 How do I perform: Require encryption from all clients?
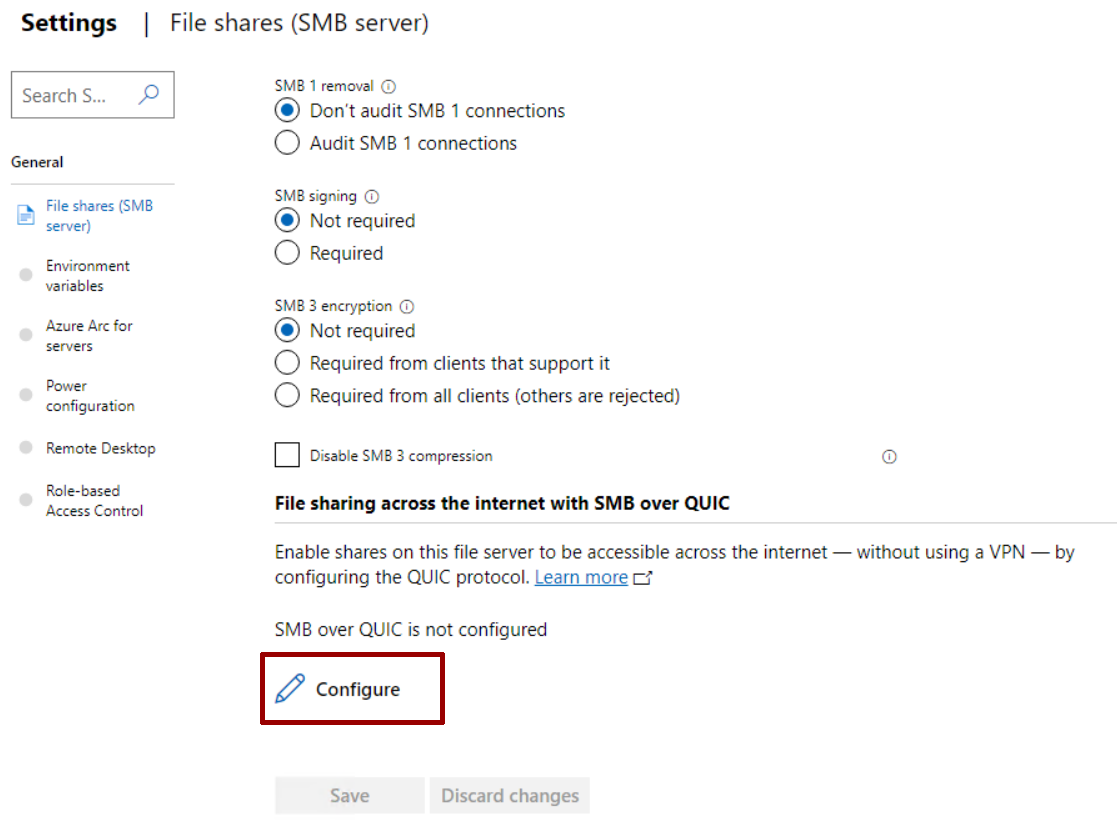point(287,395)
